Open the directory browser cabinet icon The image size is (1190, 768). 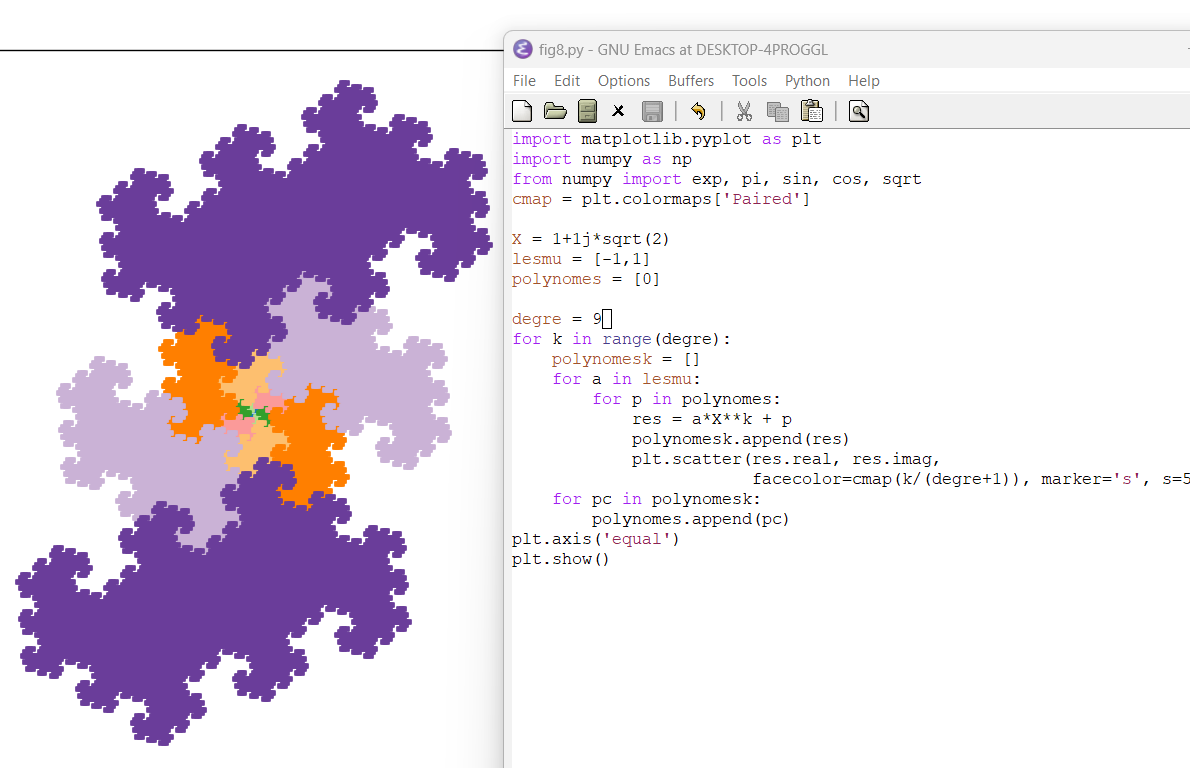tap(587, 111)
